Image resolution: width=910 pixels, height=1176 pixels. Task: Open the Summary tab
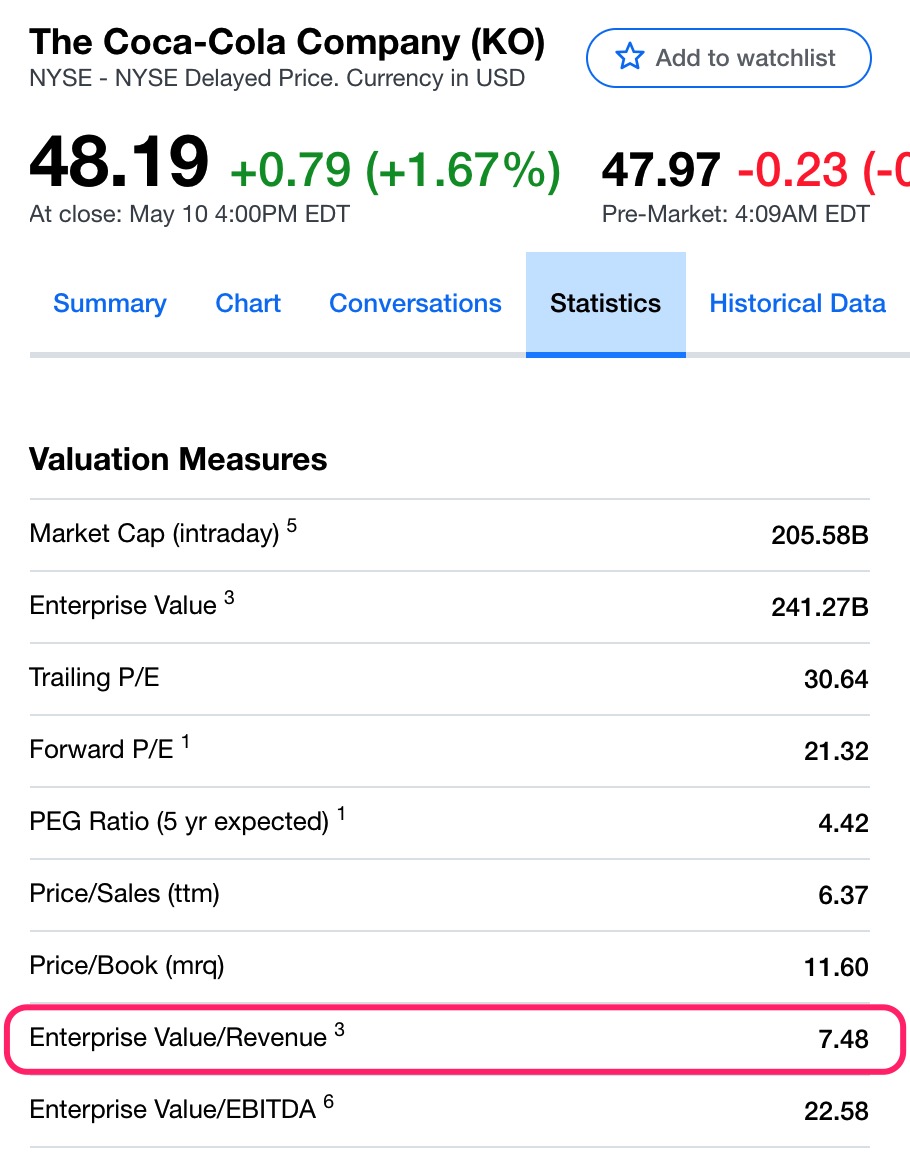click(x=110, y=304)
